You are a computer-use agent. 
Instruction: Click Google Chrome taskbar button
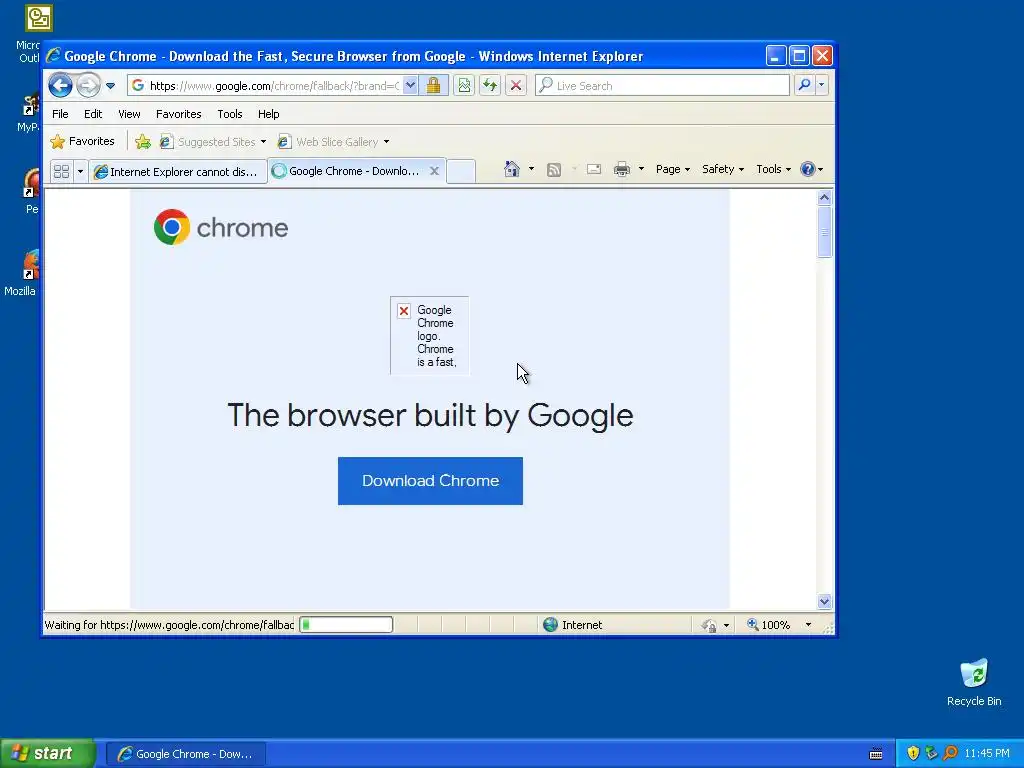[x=186, y=754]
